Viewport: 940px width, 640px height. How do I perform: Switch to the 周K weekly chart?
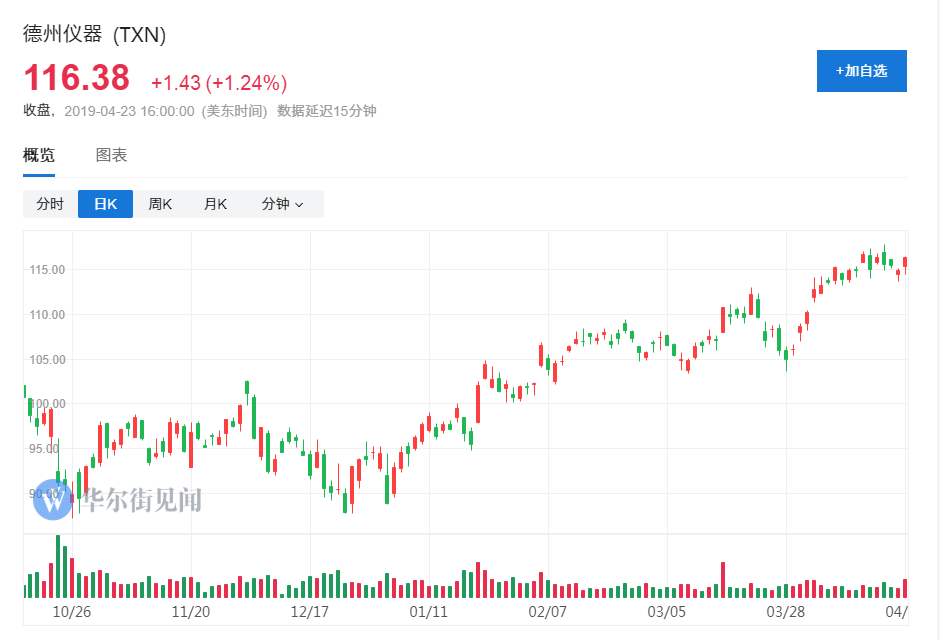[x=160, y=203]
